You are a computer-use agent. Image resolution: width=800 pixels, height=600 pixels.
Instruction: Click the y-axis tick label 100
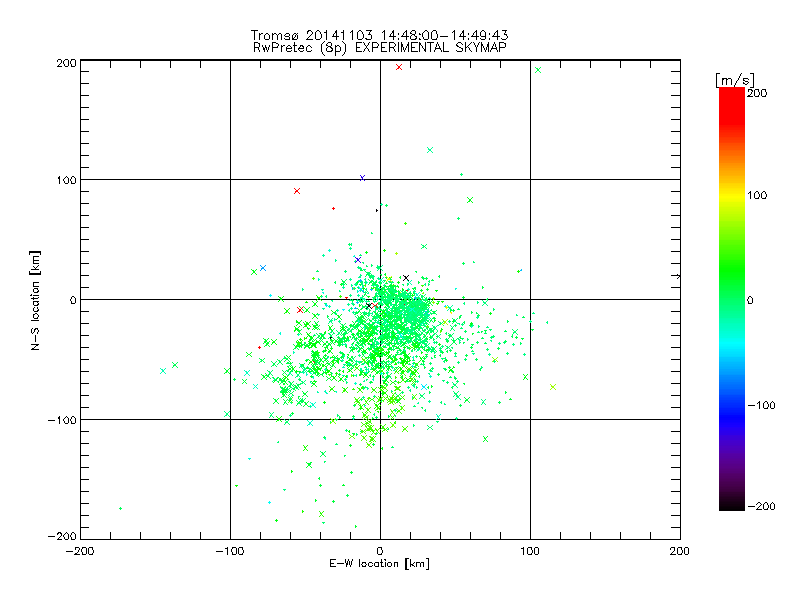(66, 180)
